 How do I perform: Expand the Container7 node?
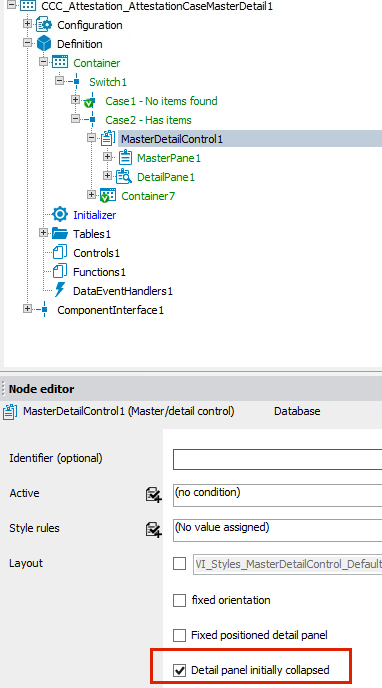point(91,194)
